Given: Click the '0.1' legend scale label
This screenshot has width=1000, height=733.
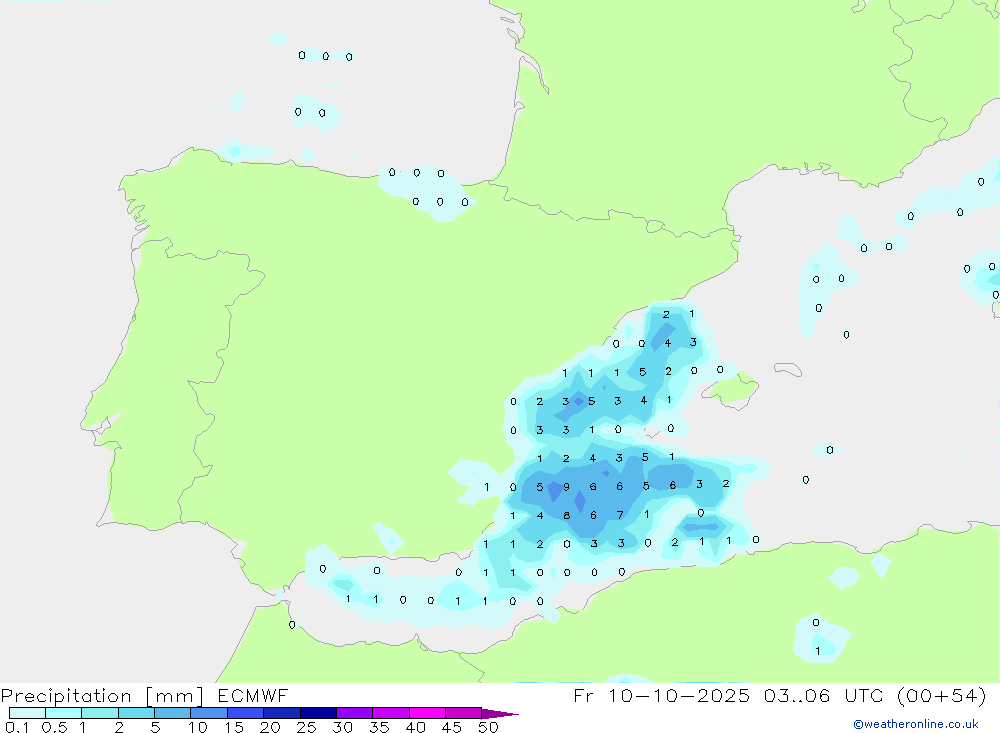Looking at the screenshot, I should pos(17,727).
